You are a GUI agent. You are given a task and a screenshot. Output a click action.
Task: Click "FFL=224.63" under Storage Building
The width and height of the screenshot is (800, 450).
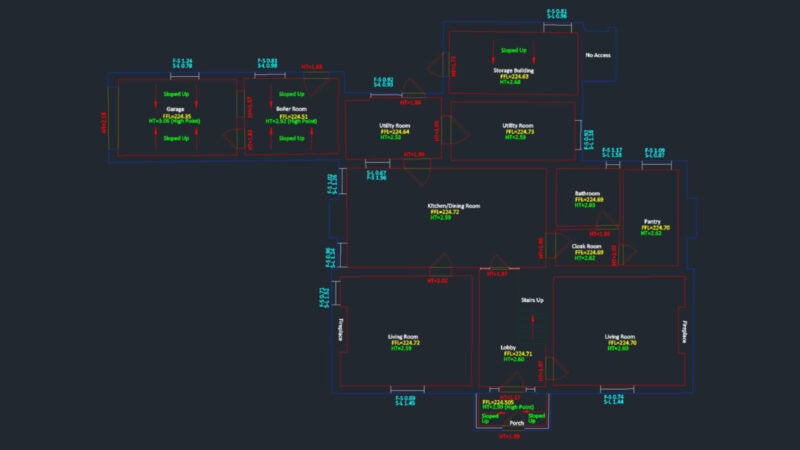514,77
